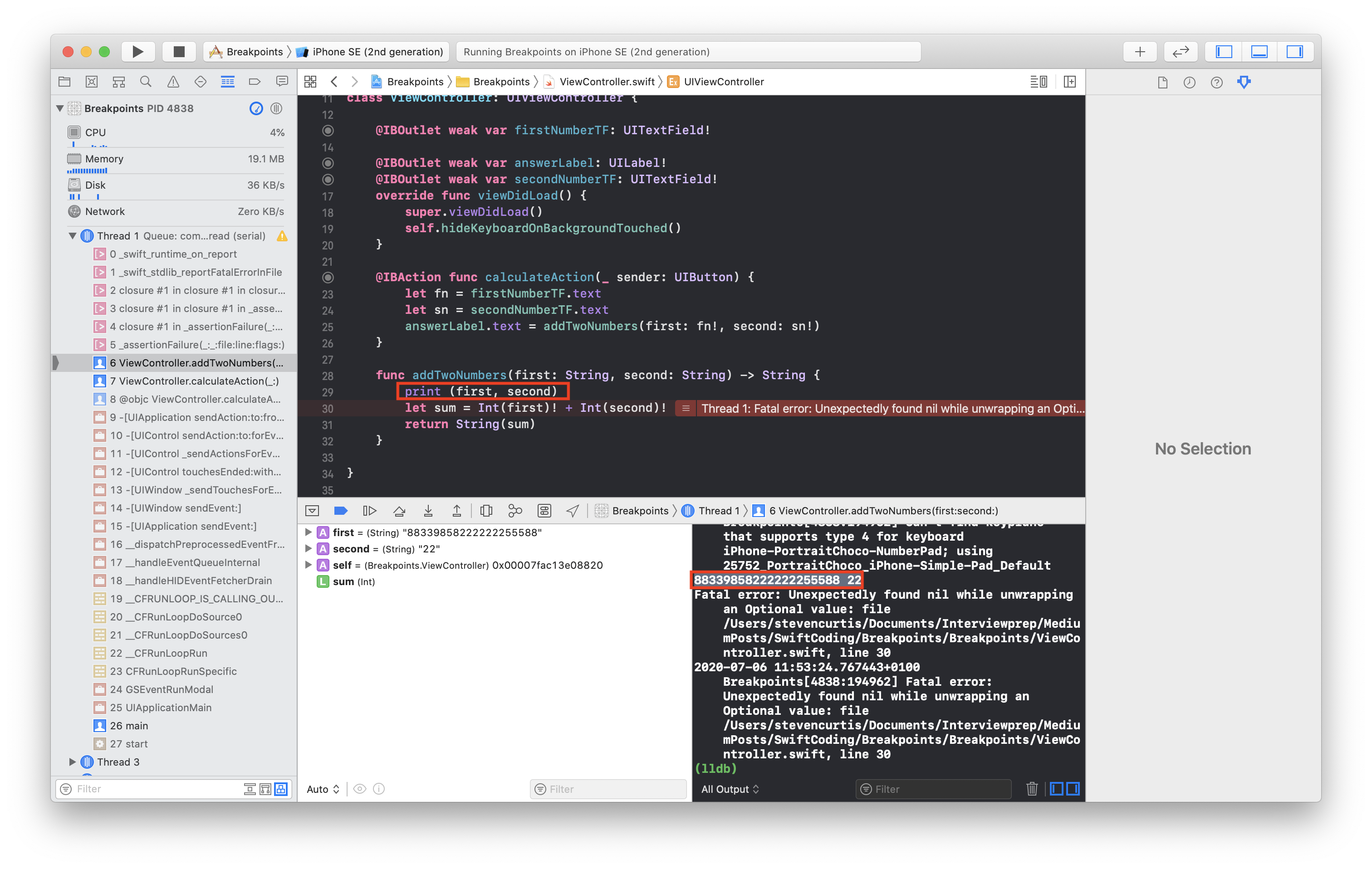Open the related items grid menu
The height and width of the screenshot is (869, 1372).
310,82
